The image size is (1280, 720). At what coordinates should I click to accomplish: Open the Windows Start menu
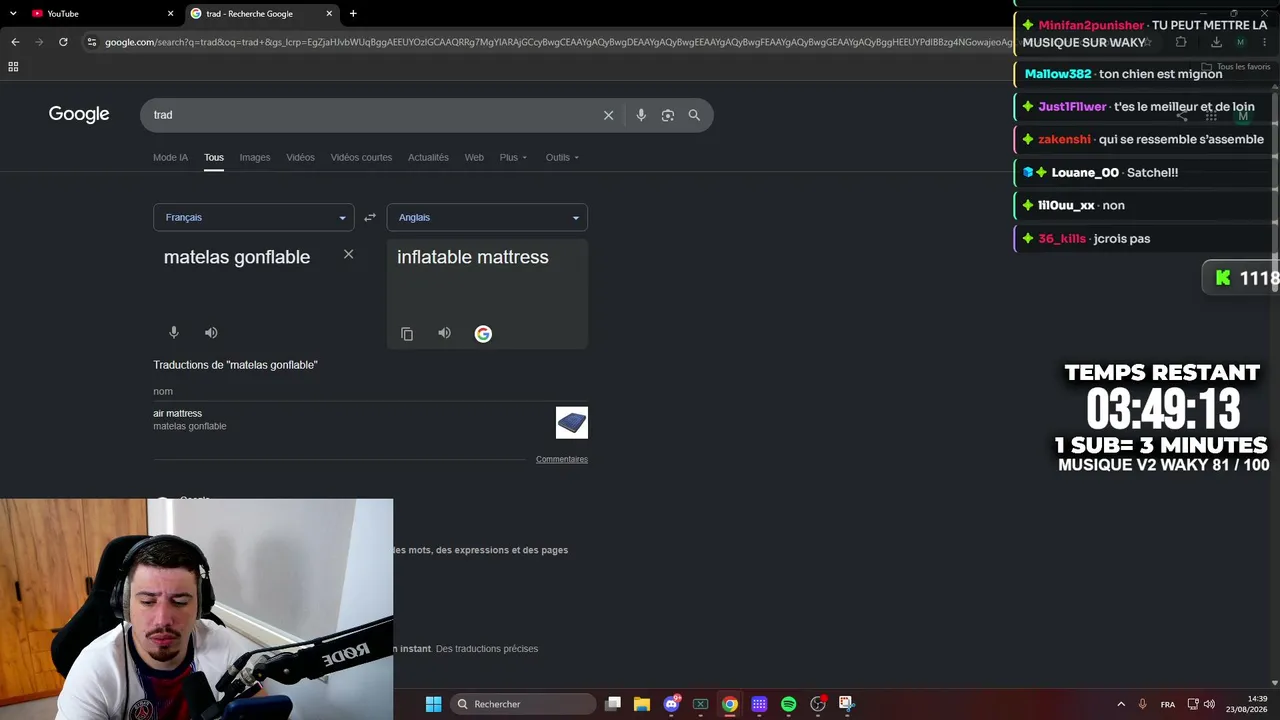point(433,704)
